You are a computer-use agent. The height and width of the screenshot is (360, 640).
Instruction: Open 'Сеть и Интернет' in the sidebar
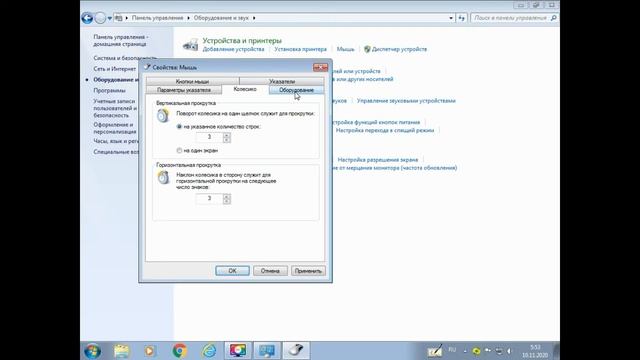(115, 69)
